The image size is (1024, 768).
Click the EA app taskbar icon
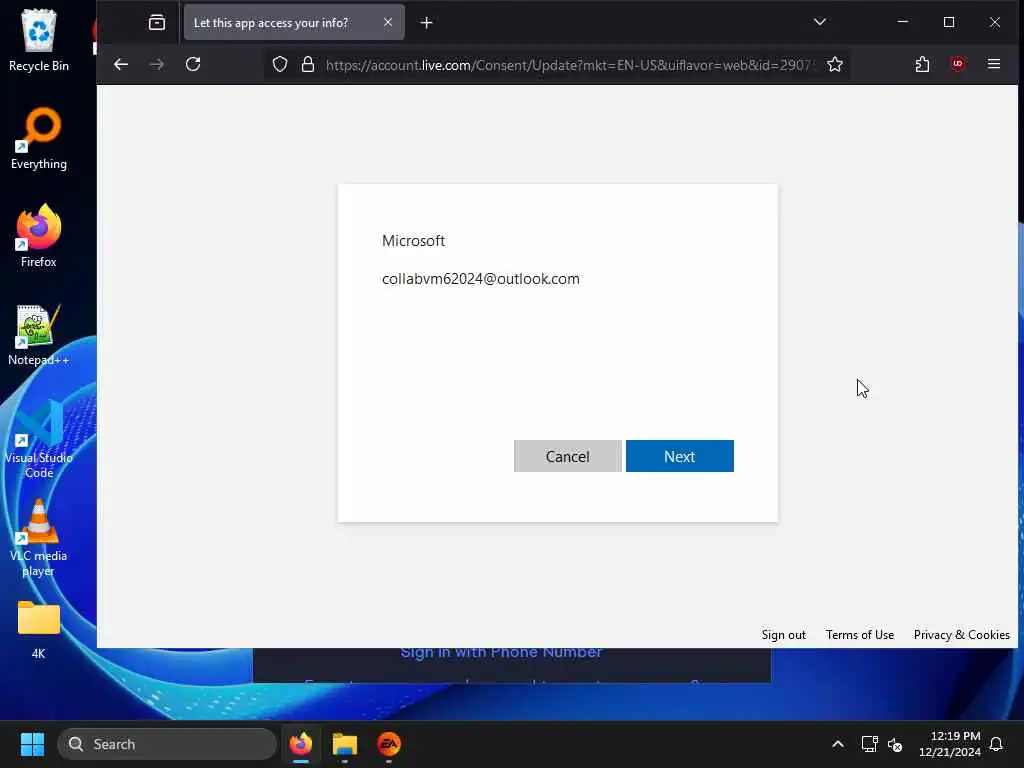coord(389,744)
